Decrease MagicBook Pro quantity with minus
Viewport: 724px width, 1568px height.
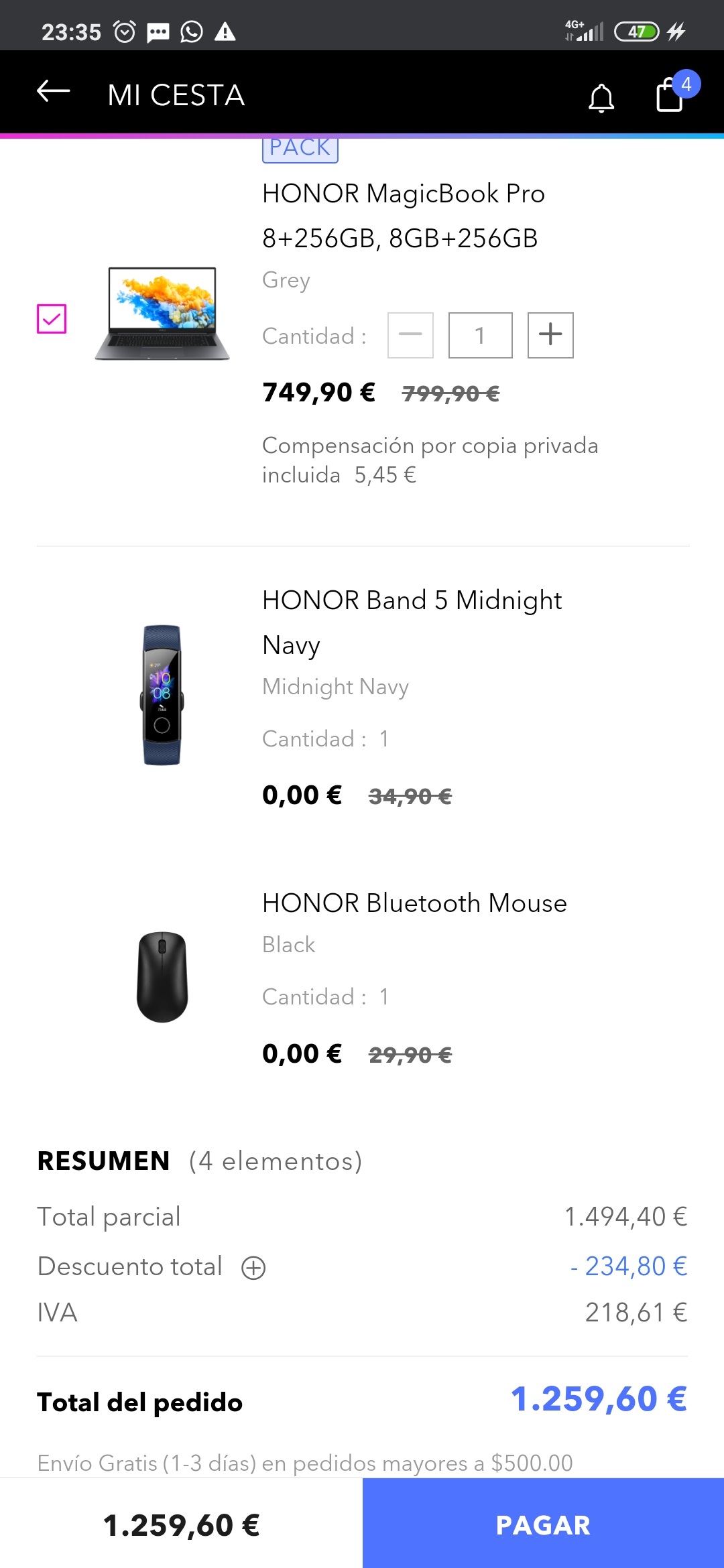pos(410,335)
